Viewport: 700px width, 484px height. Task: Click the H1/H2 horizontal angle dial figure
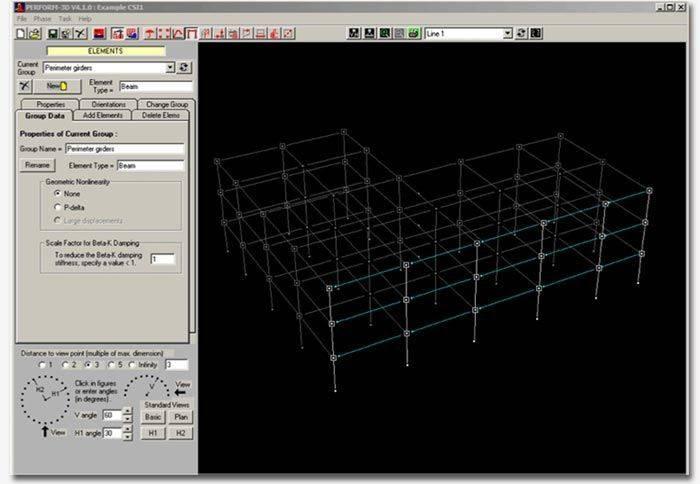(45, 400)
